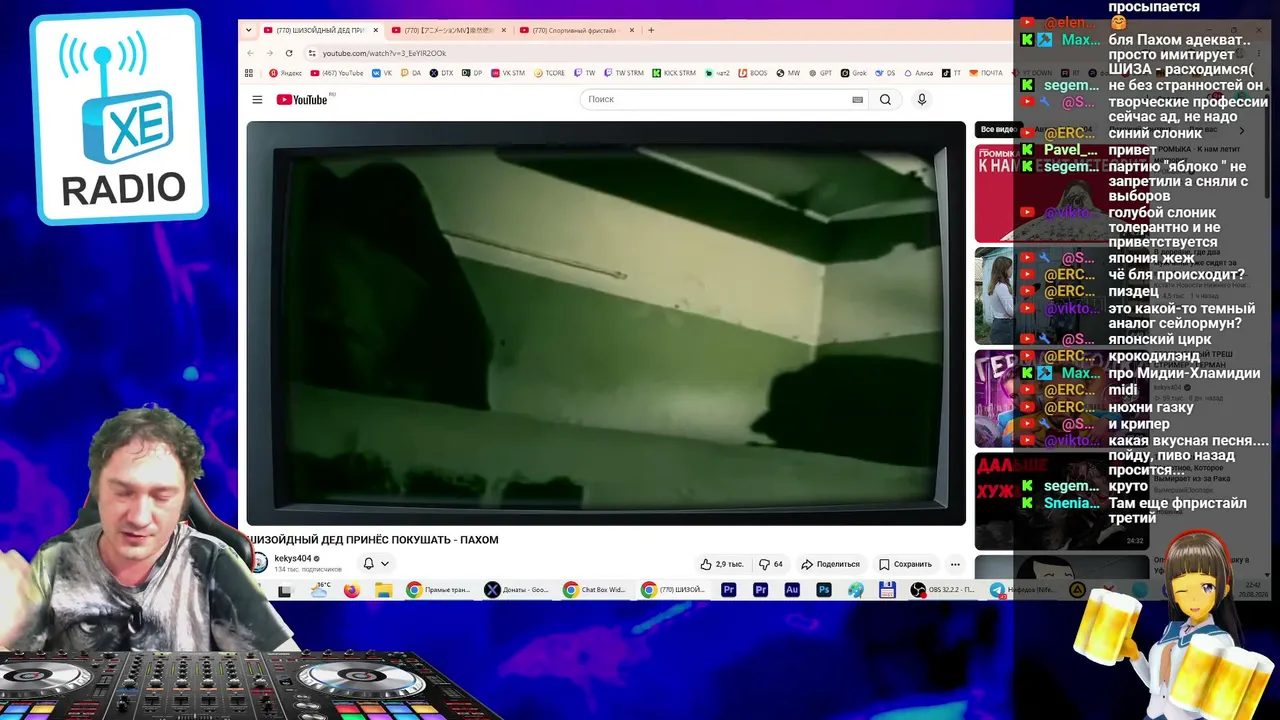Viewport: 1280px width, 720px height.
Task: Reload the page in the browser
Action: (x=289, y=53)
